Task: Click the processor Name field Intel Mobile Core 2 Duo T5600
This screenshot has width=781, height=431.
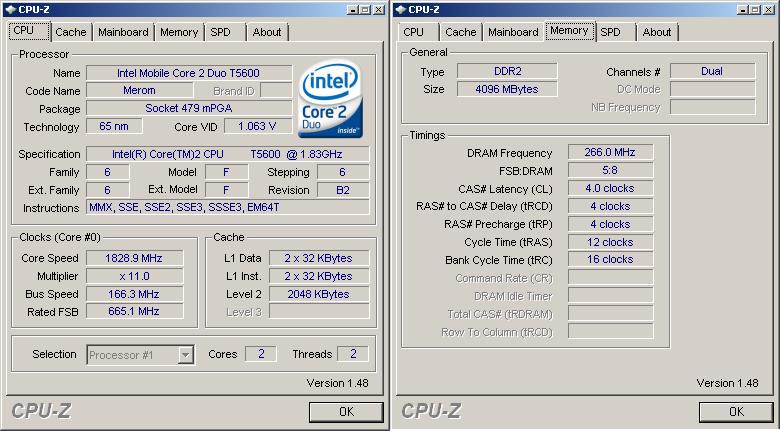Action: click(189, 73)
